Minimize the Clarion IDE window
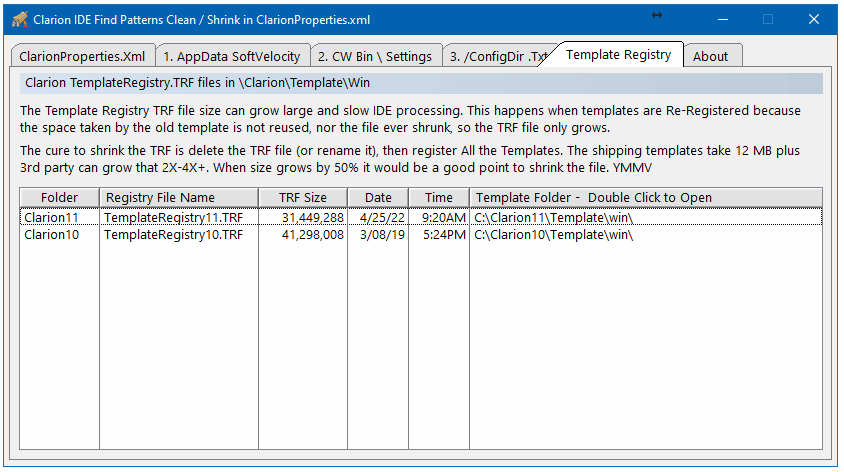This screenshot has height=472, width=844. [722, 19]
